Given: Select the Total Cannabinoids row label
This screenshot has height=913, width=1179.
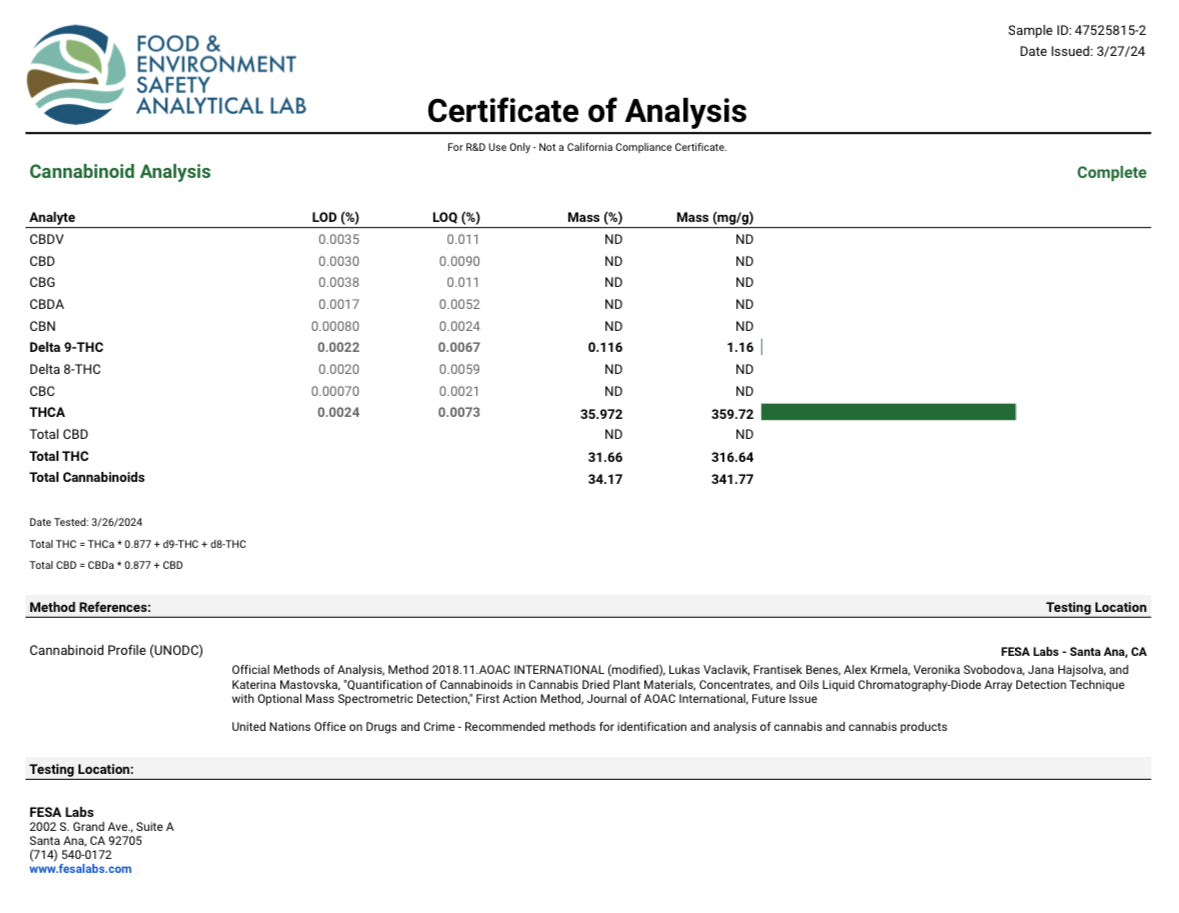Looking at the screenshot, I should coord(87,478).
